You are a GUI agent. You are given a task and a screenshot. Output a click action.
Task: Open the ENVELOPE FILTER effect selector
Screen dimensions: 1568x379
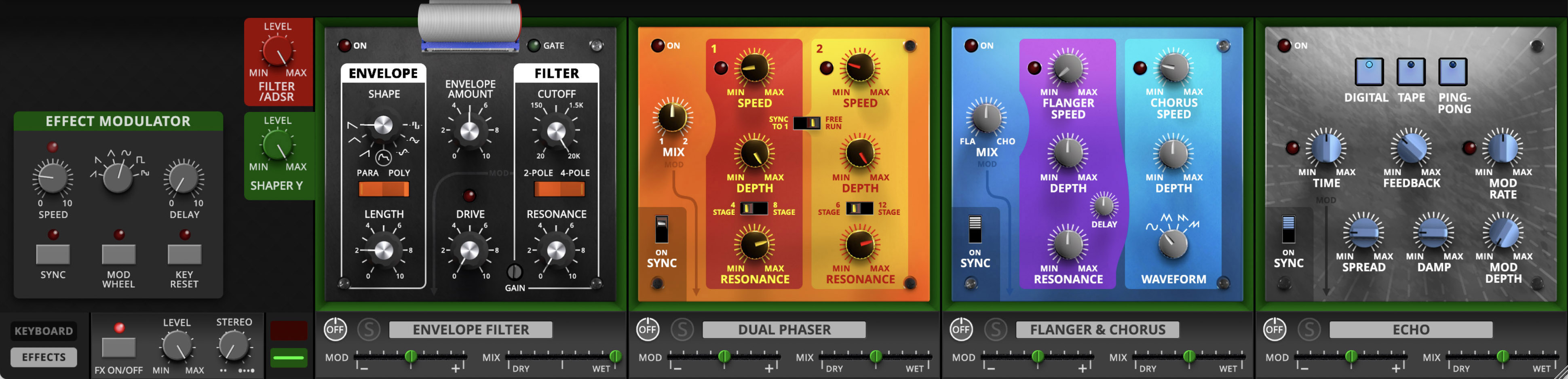[x=471, y=330]
